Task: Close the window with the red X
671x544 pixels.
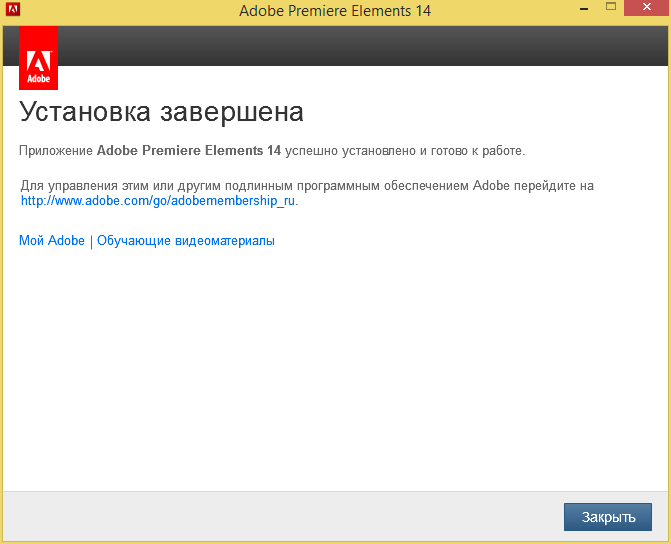Action: [x=647, y=7]
